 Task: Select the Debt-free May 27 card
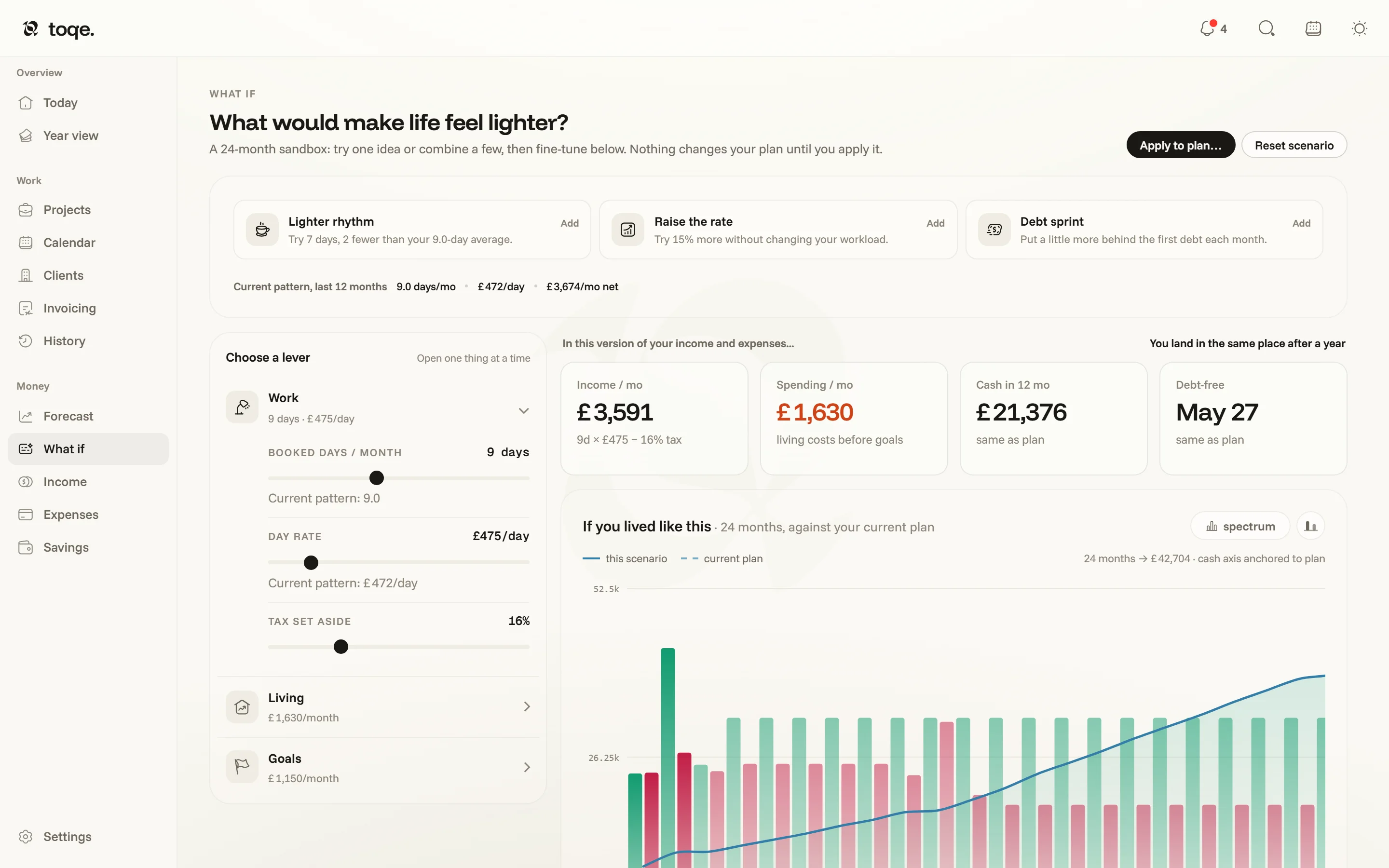pyautogui.click(x=1253, y=418)
